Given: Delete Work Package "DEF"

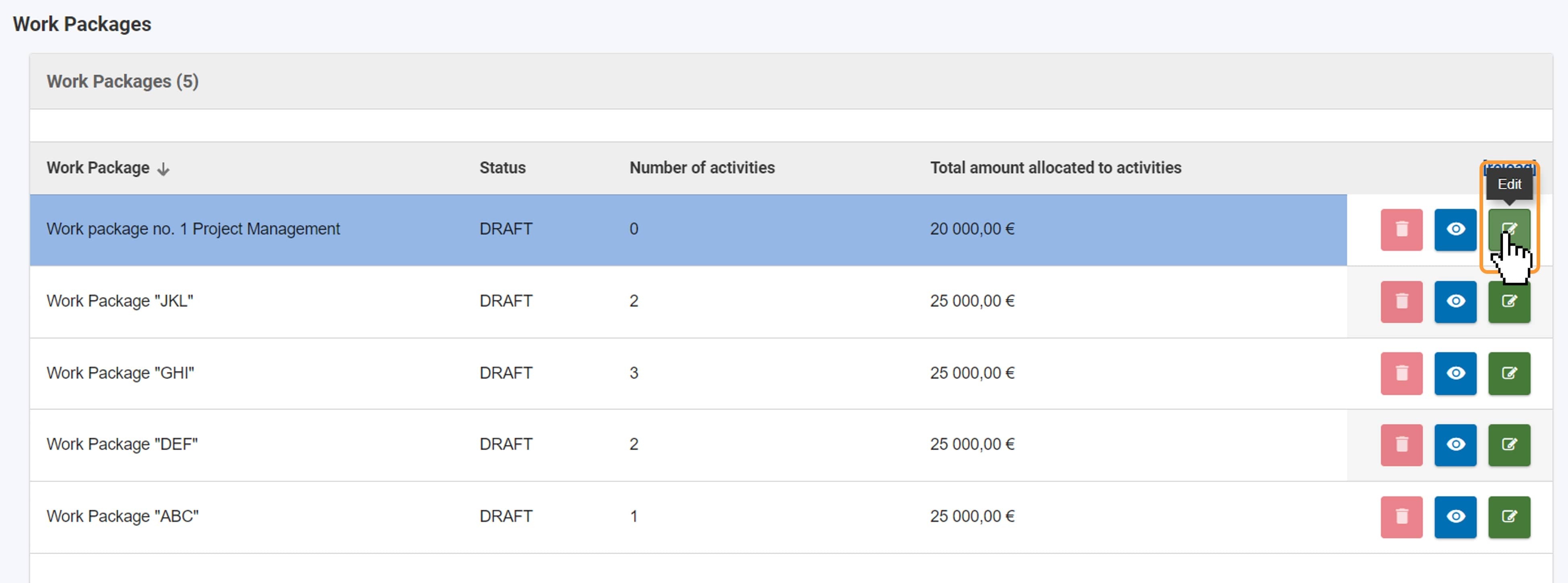Looking at the screenshot, I should [1401, 445].
